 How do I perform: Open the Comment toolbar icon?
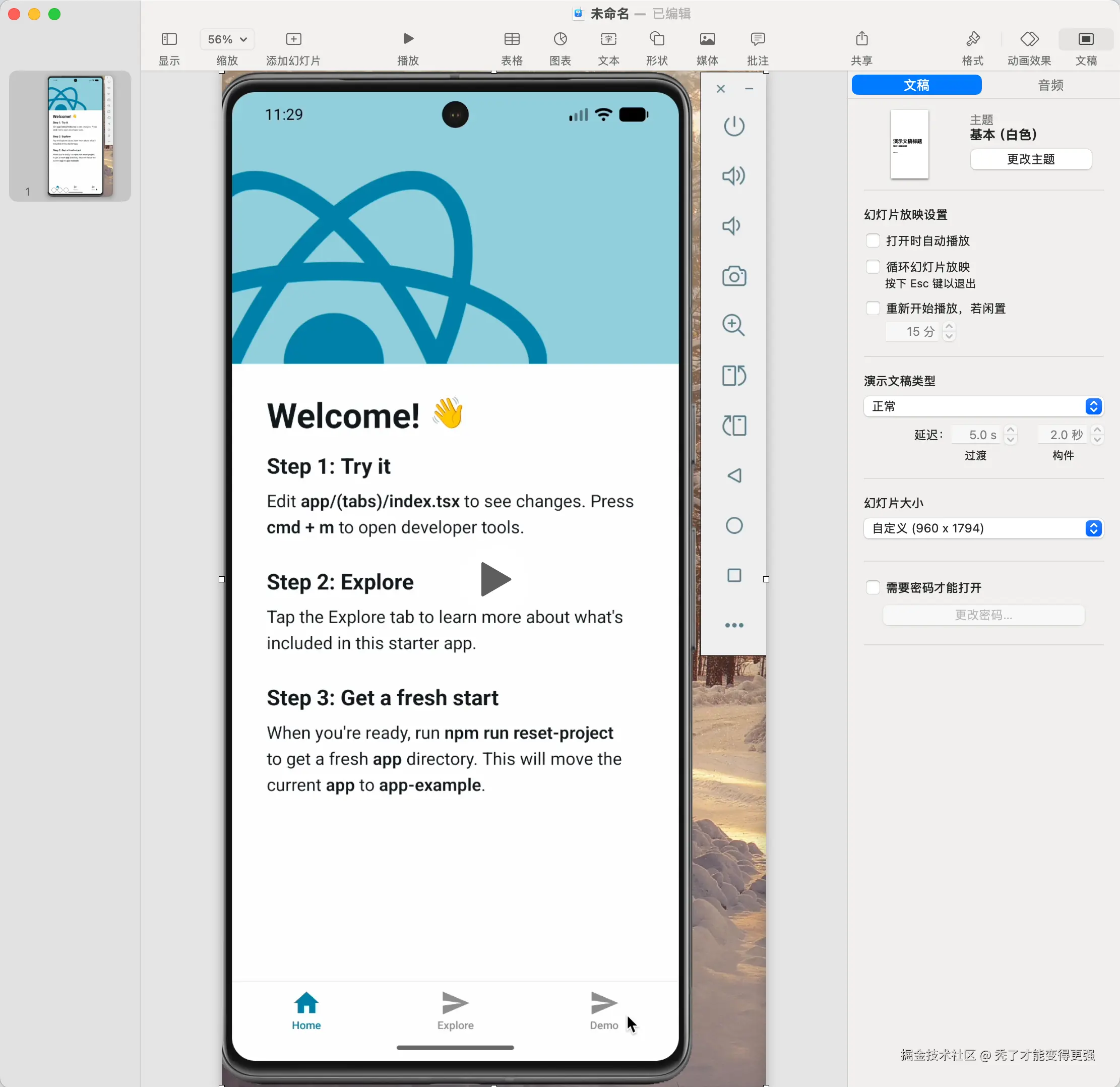click(x=757, y=39)
